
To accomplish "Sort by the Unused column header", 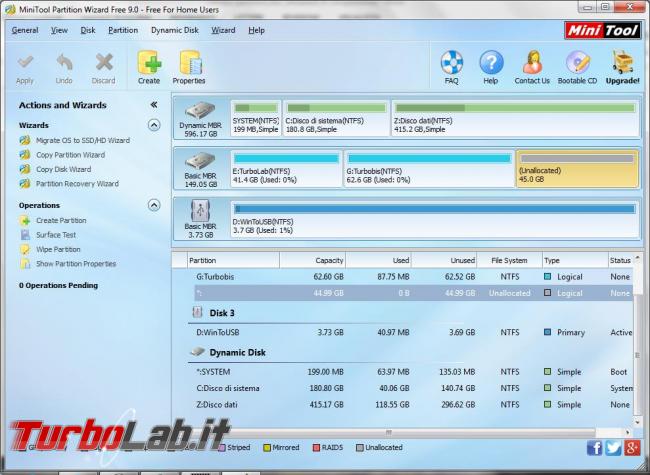I will (x=444, y=260).
